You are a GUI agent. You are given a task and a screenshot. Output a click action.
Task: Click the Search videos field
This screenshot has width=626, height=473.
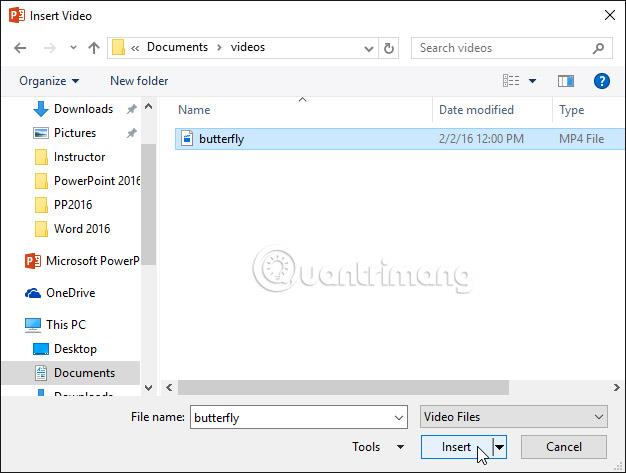tap(511, 48)
